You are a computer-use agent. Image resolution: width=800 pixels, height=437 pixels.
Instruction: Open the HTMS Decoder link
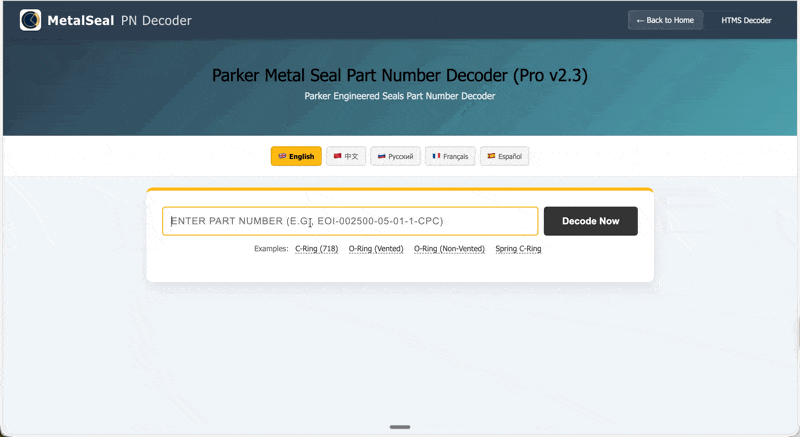746,20
